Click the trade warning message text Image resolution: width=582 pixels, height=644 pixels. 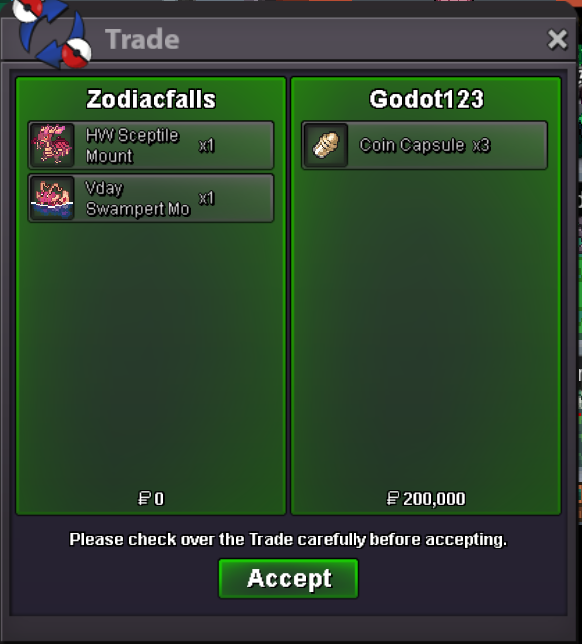tap(288, 539)
